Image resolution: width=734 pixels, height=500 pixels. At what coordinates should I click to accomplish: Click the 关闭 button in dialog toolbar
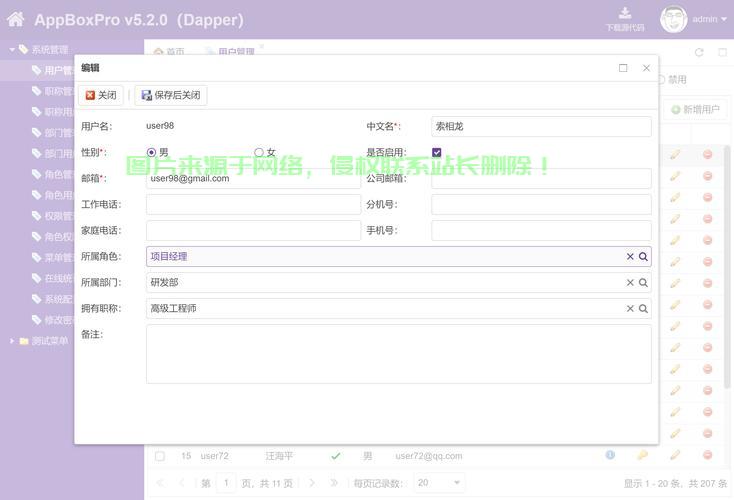click(101, 95)
